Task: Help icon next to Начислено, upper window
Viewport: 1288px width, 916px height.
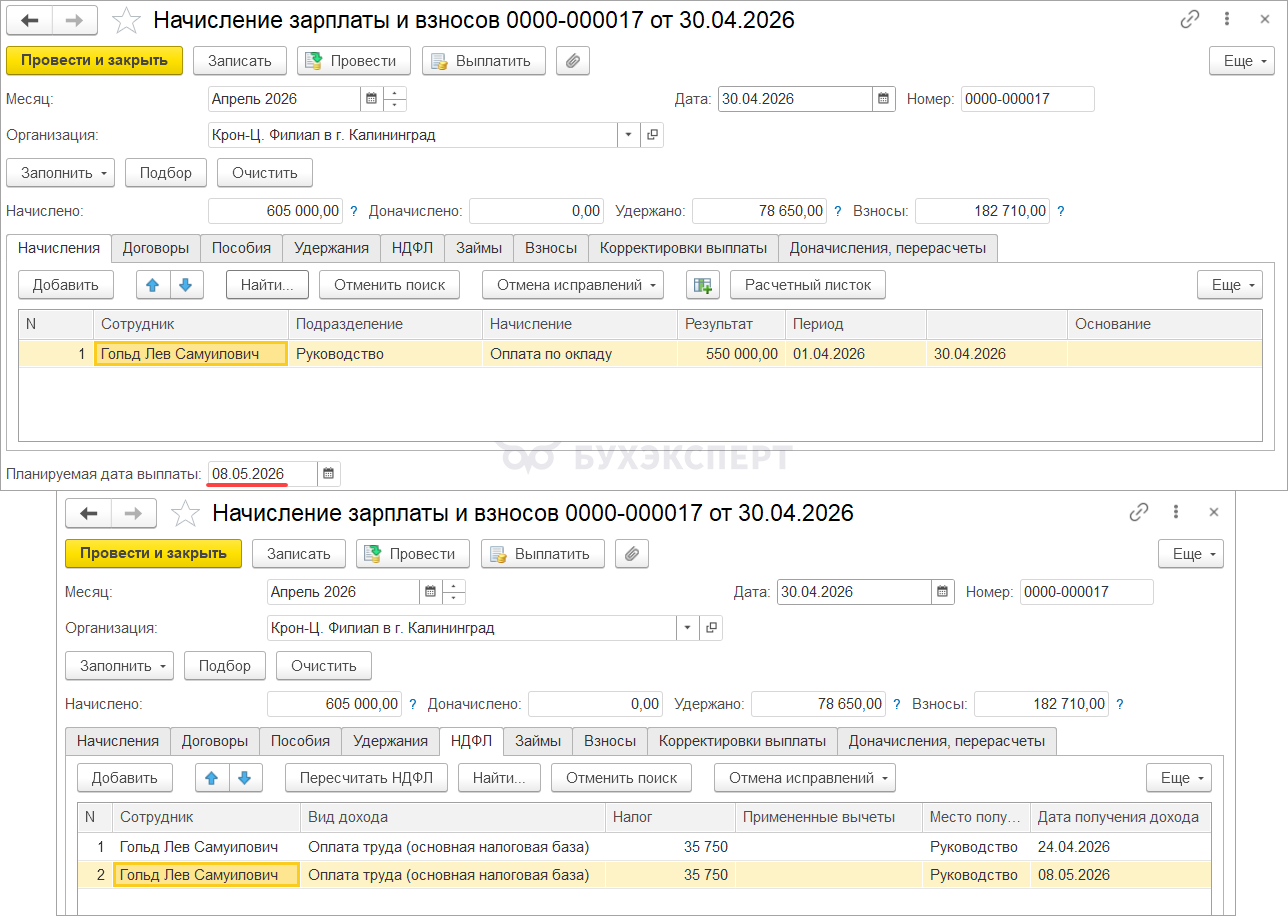Action: click(352, 211)
